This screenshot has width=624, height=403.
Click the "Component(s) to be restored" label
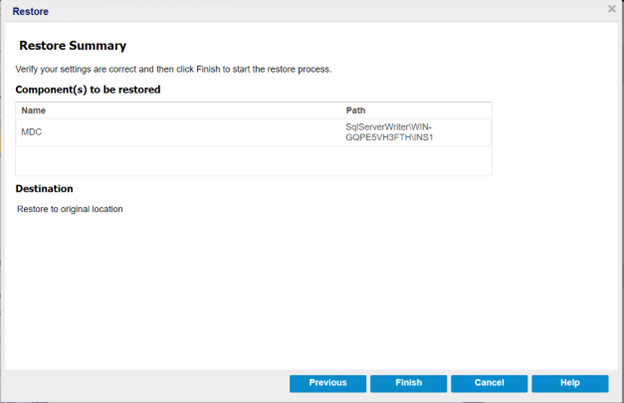(88, 89)
